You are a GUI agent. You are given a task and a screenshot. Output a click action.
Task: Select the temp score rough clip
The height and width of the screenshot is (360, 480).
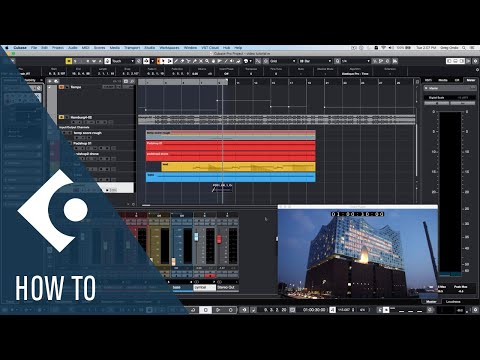[x=231, y=135]
